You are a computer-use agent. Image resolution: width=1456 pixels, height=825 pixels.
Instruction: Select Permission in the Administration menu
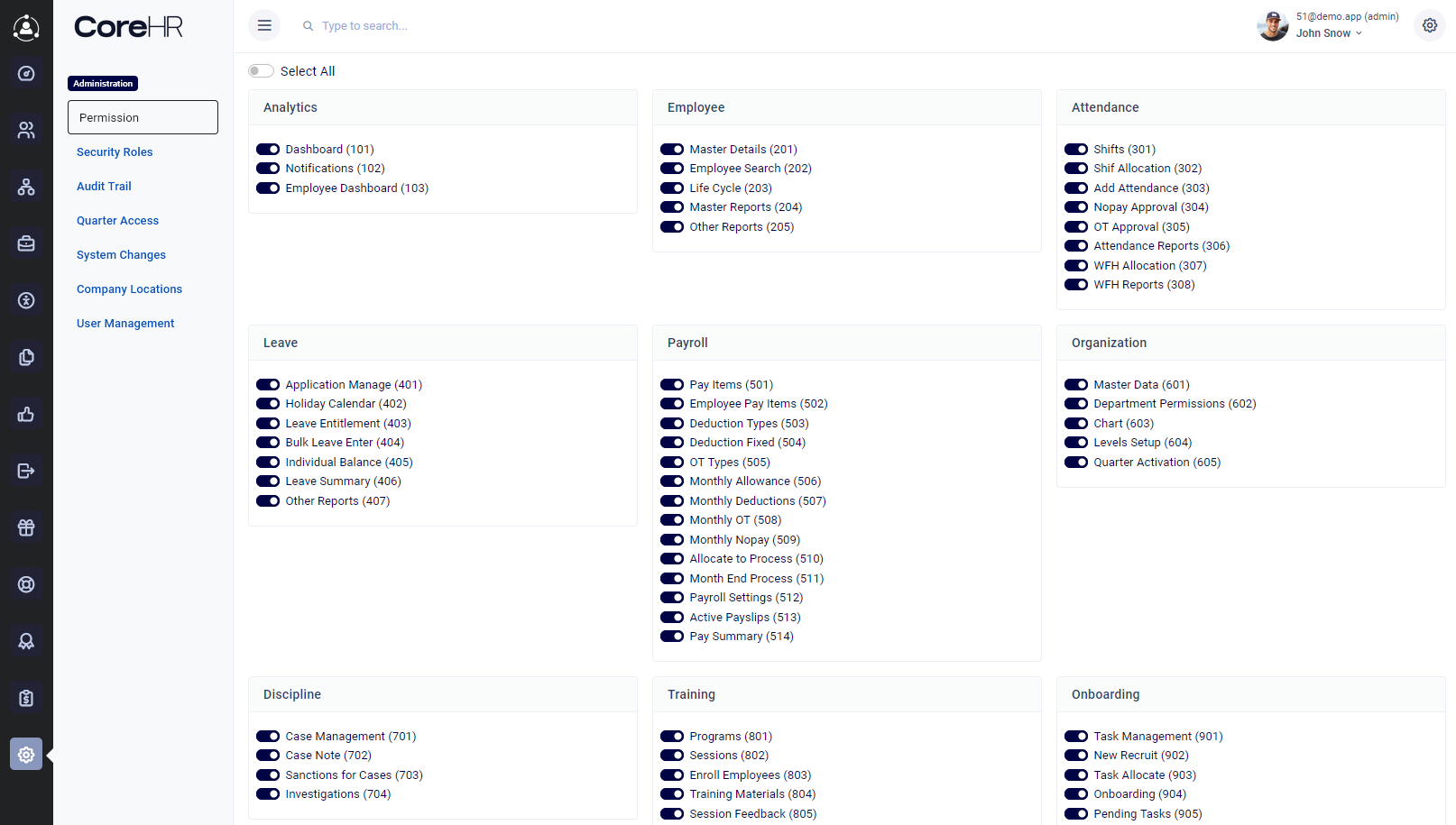pyautogui.click(x=143, y=117)
